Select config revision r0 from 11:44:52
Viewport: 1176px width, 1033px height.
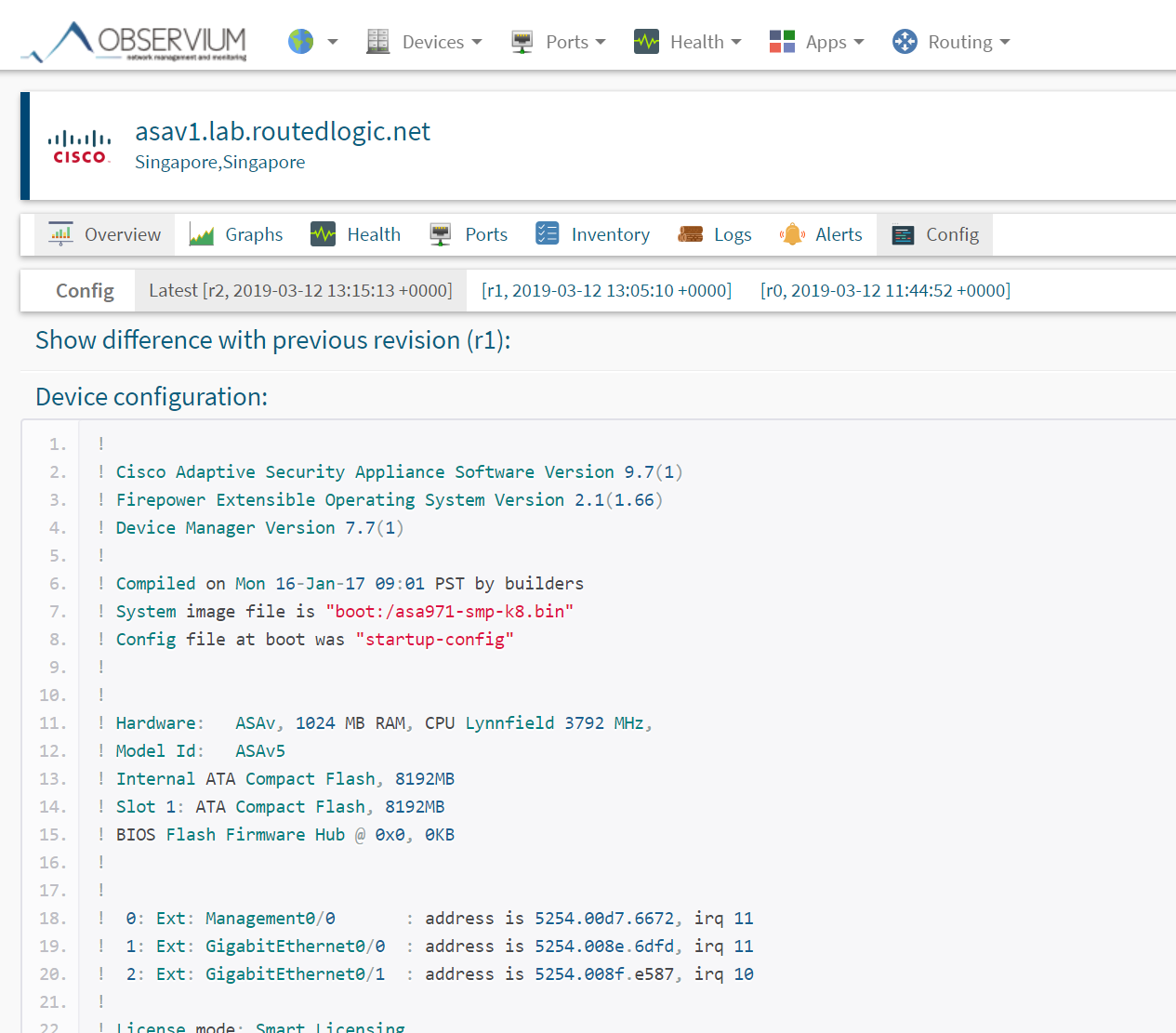pos(885,291)
